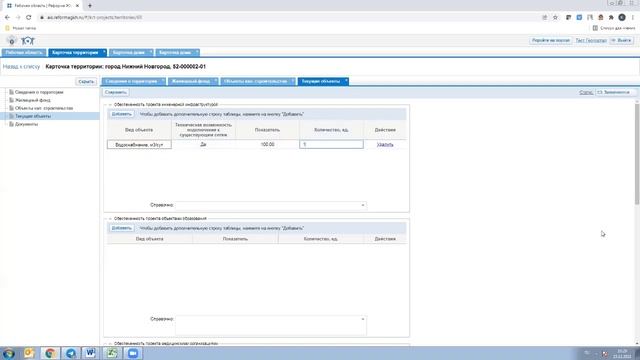
Task: Click Справочно field in education section
Action: (x=271, y=325)
